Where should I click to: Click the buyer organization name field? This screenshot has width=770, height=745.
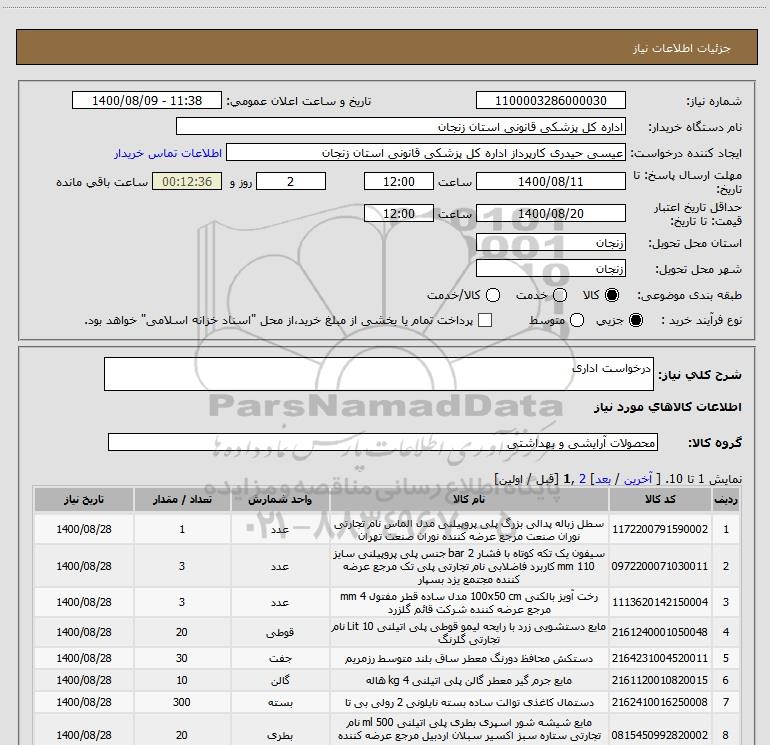pyautogui.click(x=401, y=127)
